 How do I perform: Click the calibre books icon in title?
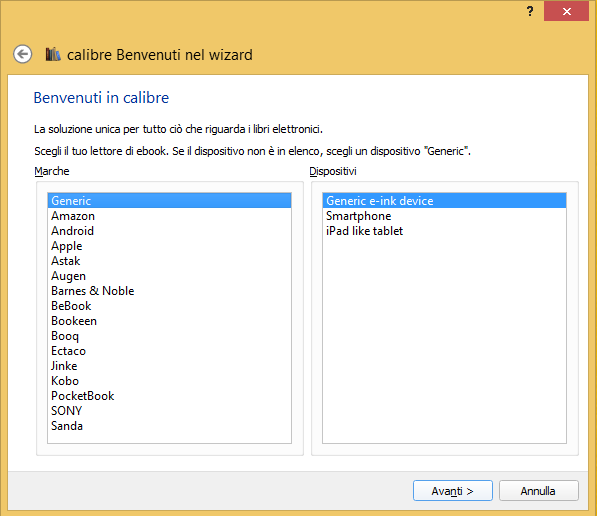pyautogui.click(x=53, y=54)
